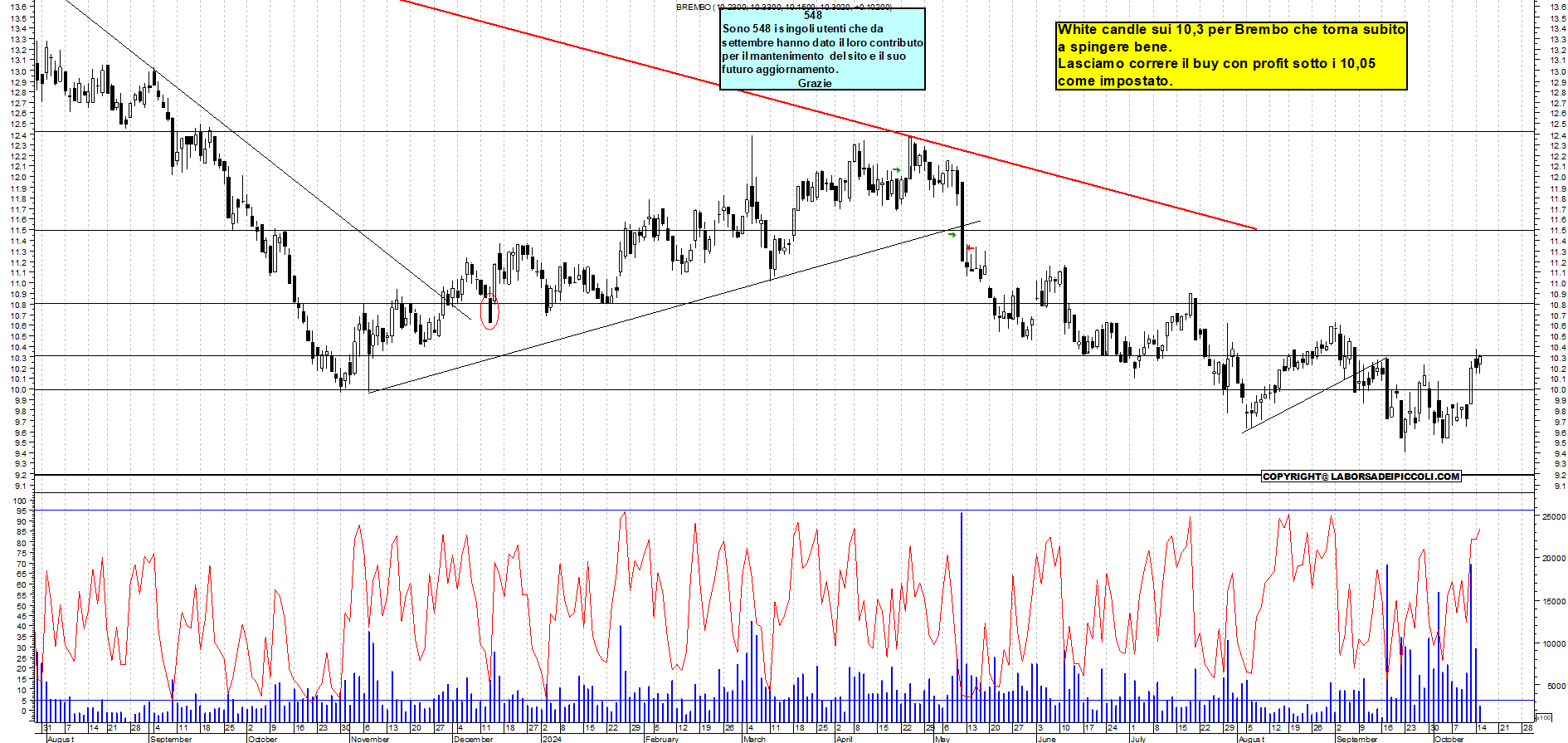Click the "June" month label on the time axis
The height and width of the screenshot is (743, 1568).
1047,739
